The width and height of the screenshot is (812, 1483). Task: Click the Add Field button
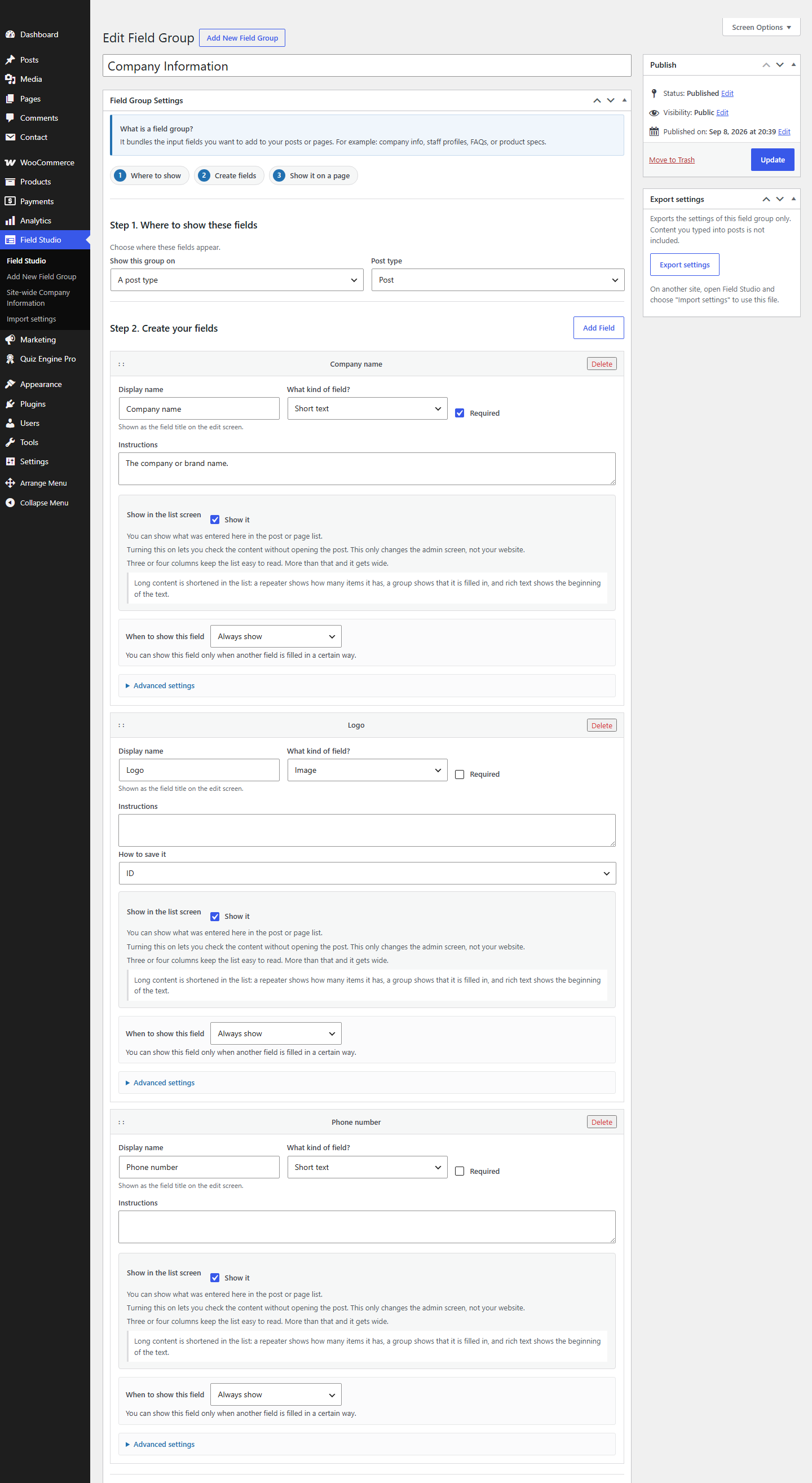598,328
